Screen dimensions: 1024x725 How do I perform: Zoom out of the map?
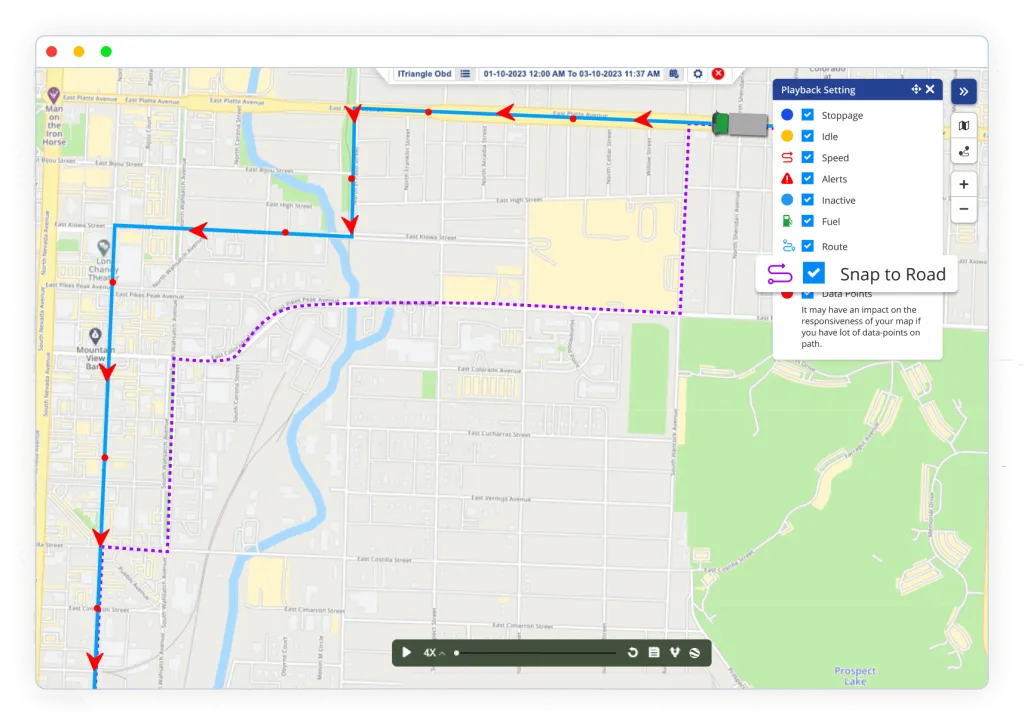point(963,209)
